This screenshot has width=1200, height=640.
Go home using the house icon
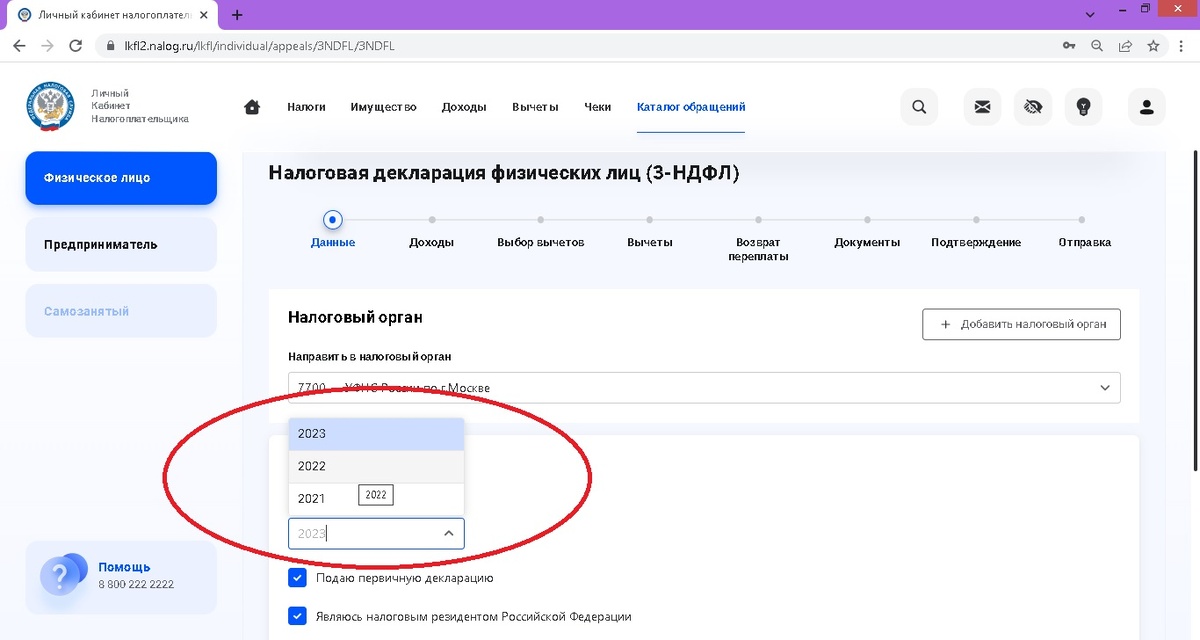coord(251,106)
